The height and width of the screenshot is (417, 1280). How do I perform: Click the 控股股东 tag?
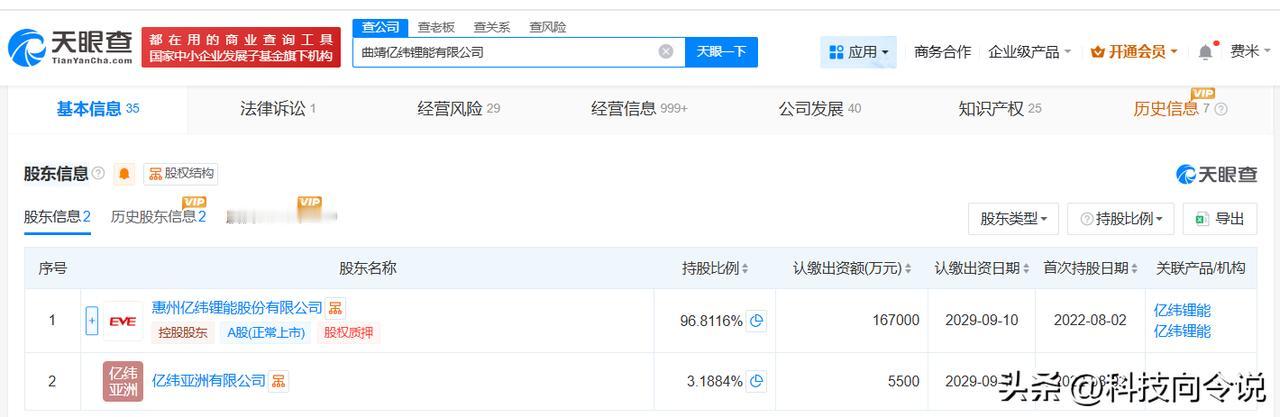tap(182, 333)
